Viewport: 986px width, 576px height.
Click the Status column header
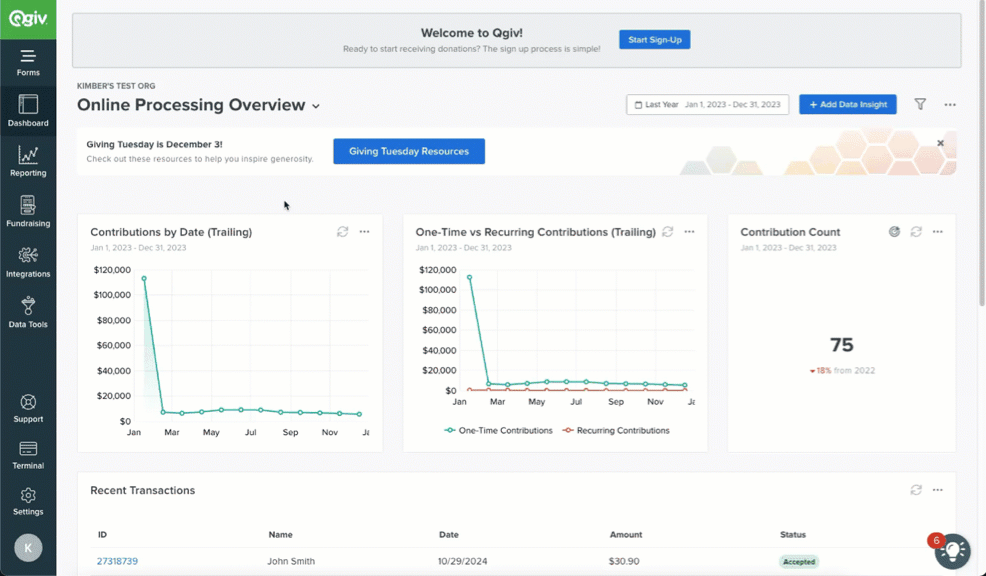792,534
